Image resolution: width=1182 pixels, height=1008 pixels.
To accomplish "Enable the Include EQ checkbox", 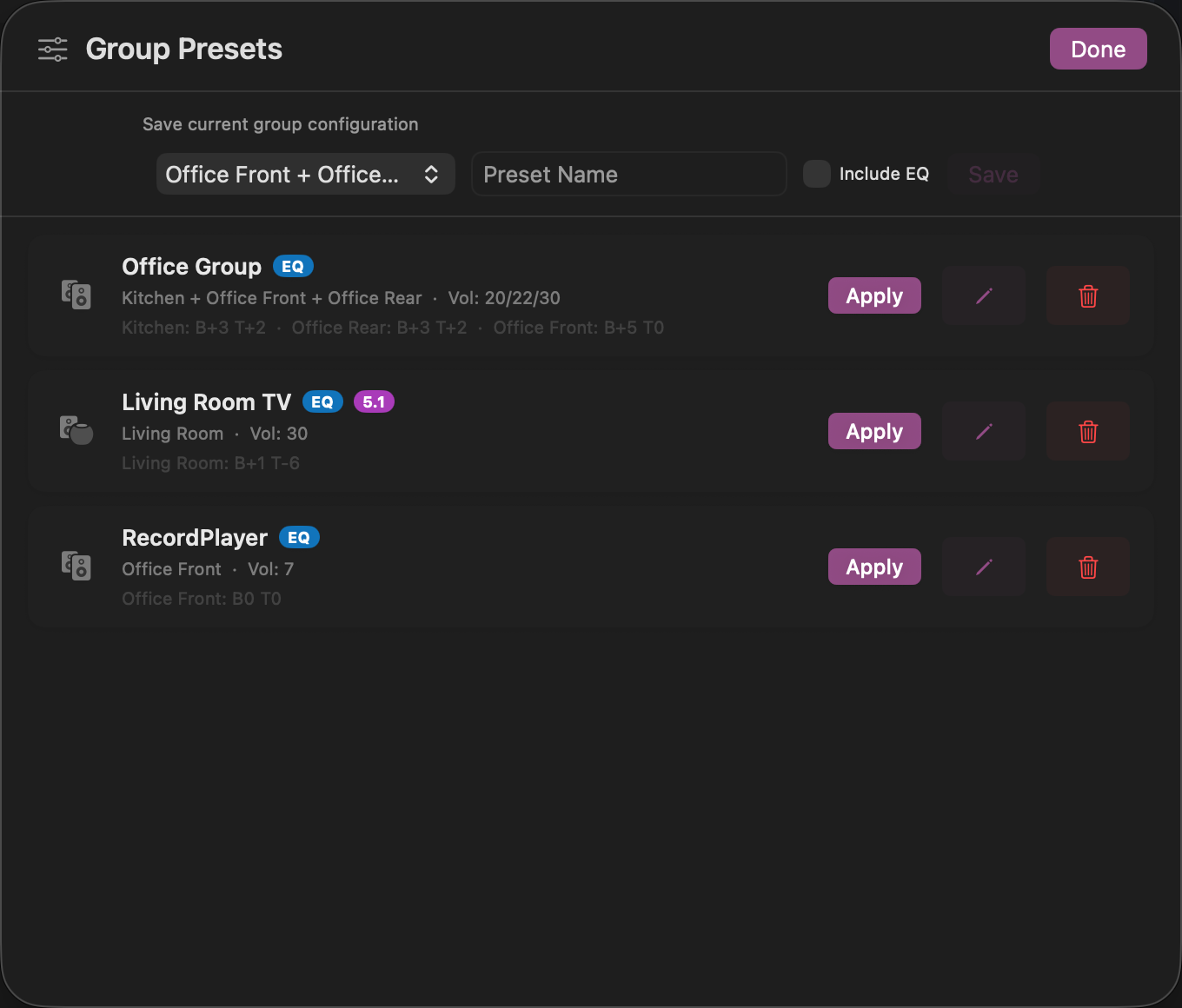I will point(817,174).
